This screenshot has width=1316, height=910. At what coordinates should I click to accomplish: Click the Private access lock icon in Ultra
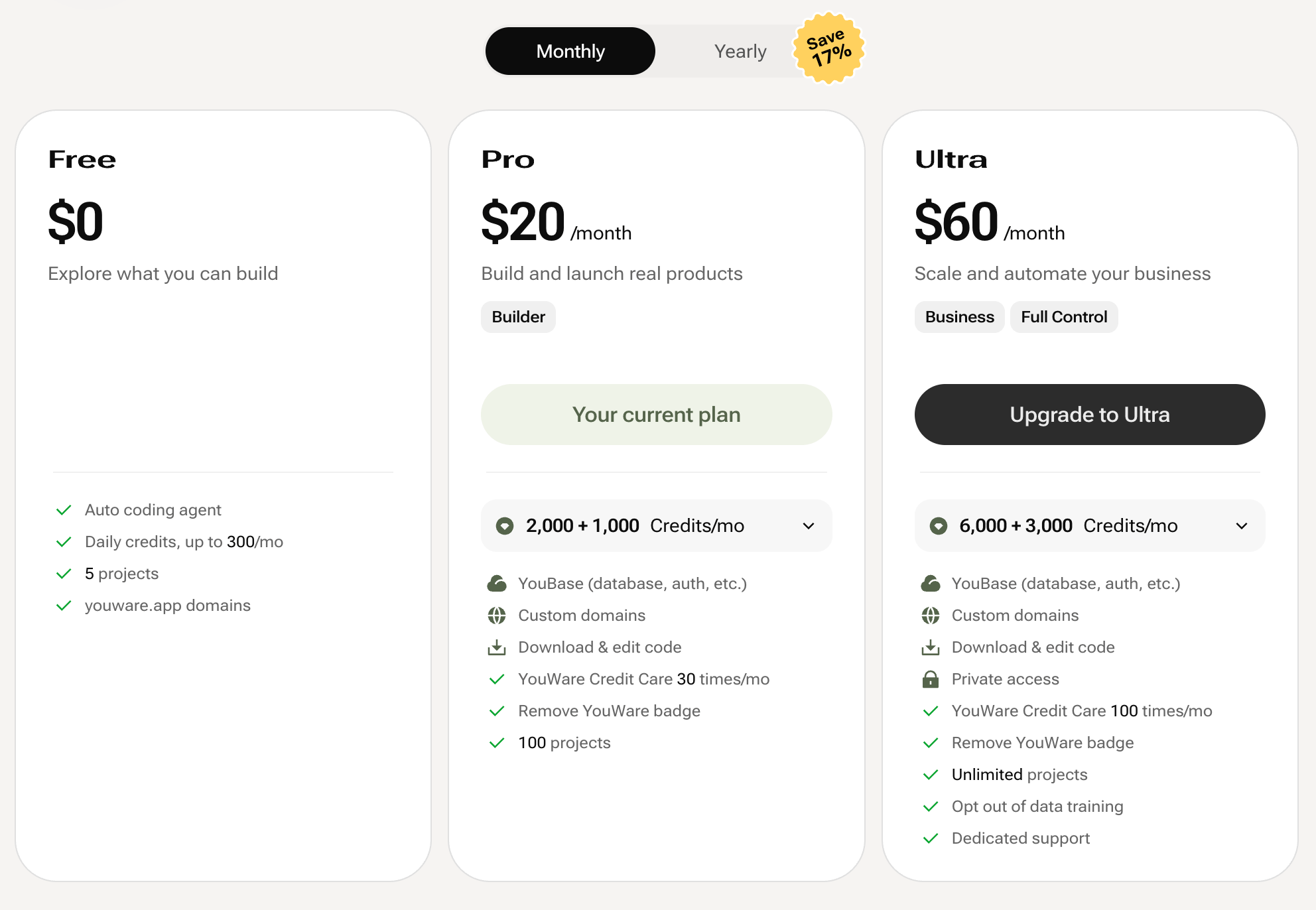click(931, 679)
